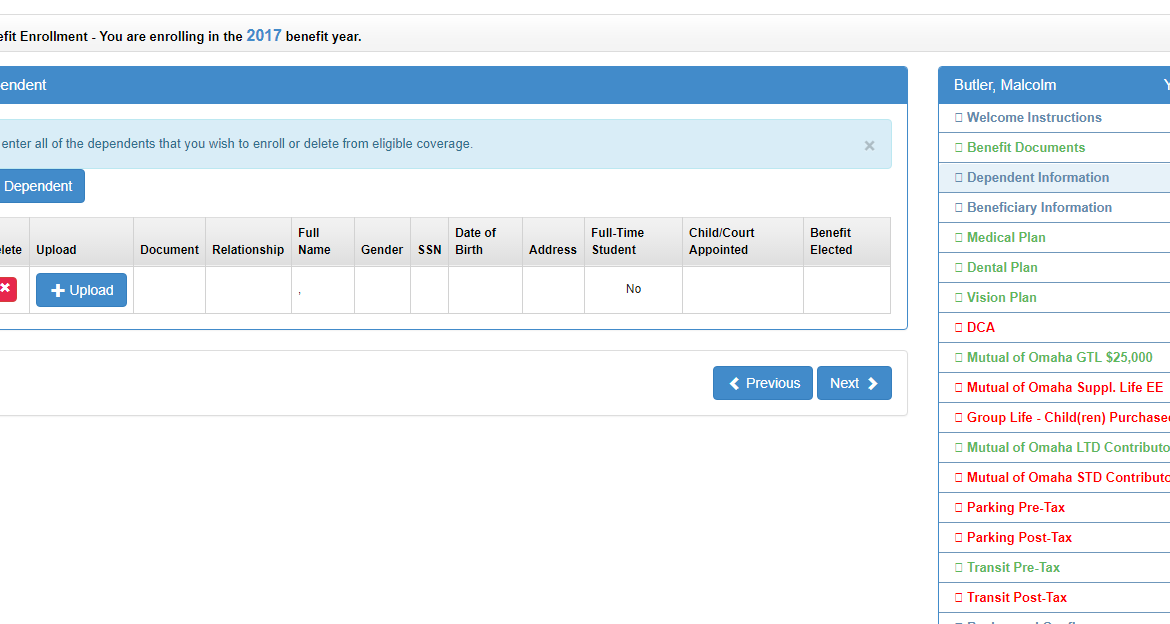Open Mutual of Omaha Suppl. Life EE
The width and height of the screenshot is (1170, 624).
1064,387
